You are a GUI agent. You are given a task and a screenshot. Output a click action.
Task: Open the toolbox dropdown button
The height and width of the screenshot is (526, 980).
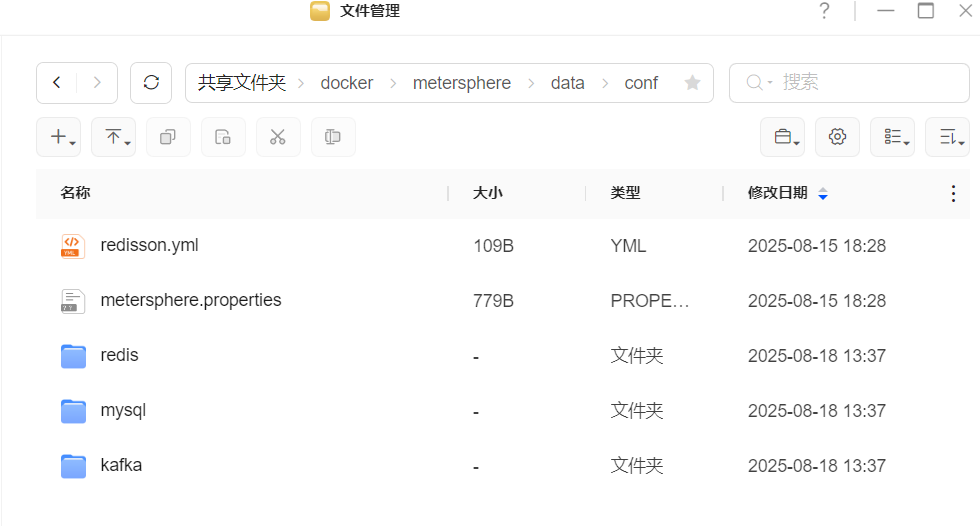coord(783,138)
